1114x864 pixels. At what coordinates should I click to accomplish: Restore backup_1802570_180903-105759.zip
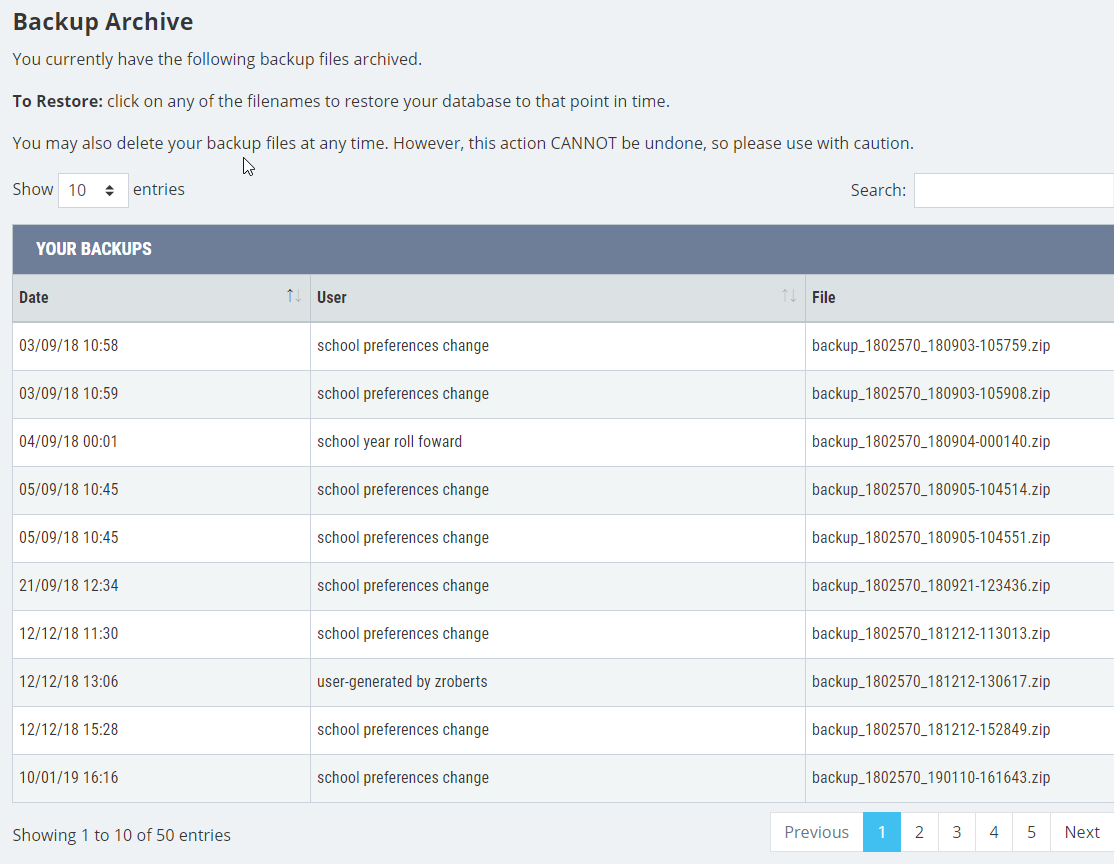pos(930,345)
